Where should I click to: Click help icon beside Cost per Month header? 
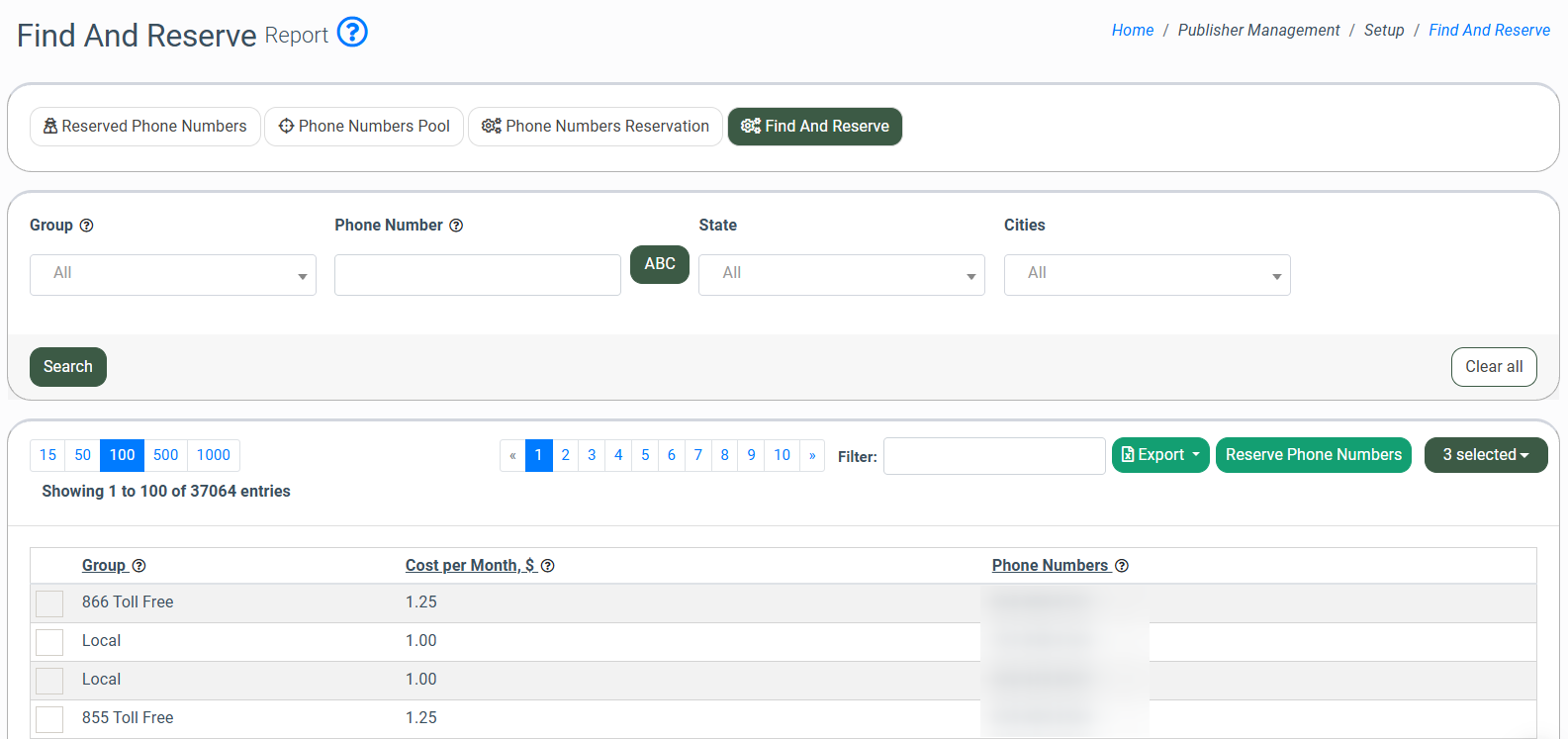(547, 566)
